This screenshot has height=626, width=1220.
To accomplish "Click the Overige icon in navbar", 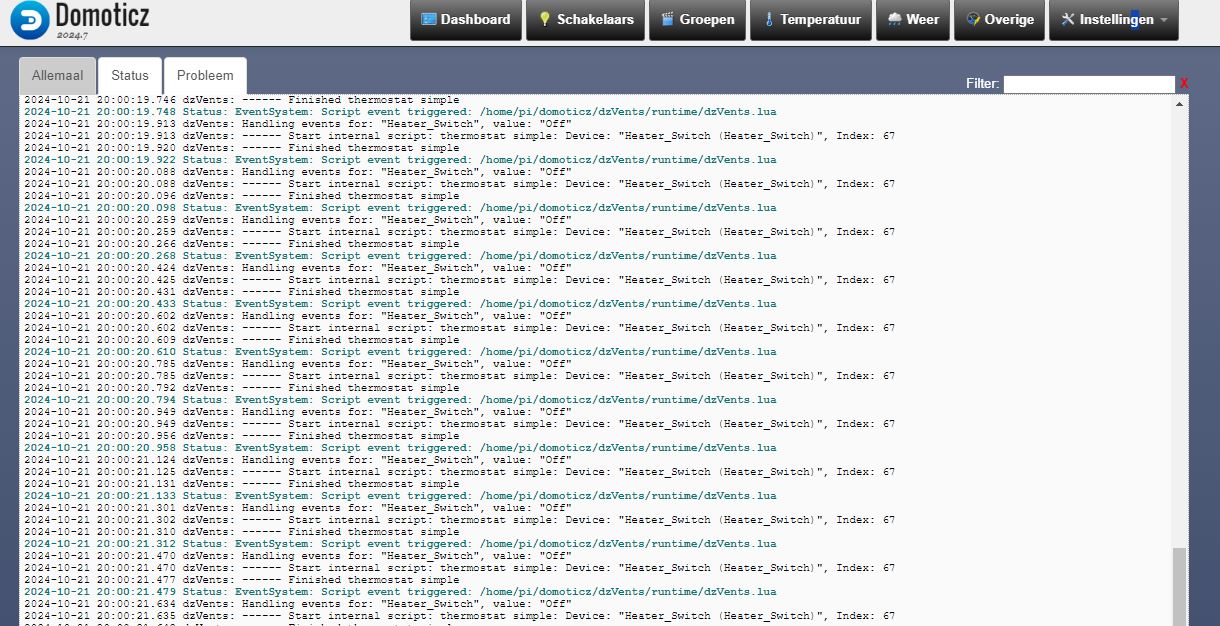I will pos(972,19).
